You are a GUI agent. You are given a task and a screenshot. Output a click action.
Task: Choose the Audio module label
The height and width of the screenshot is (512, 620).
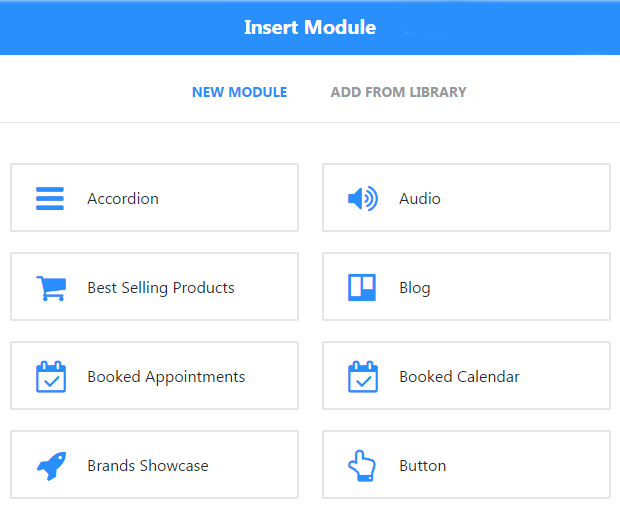pyautogui.click(x=420, y=198)
